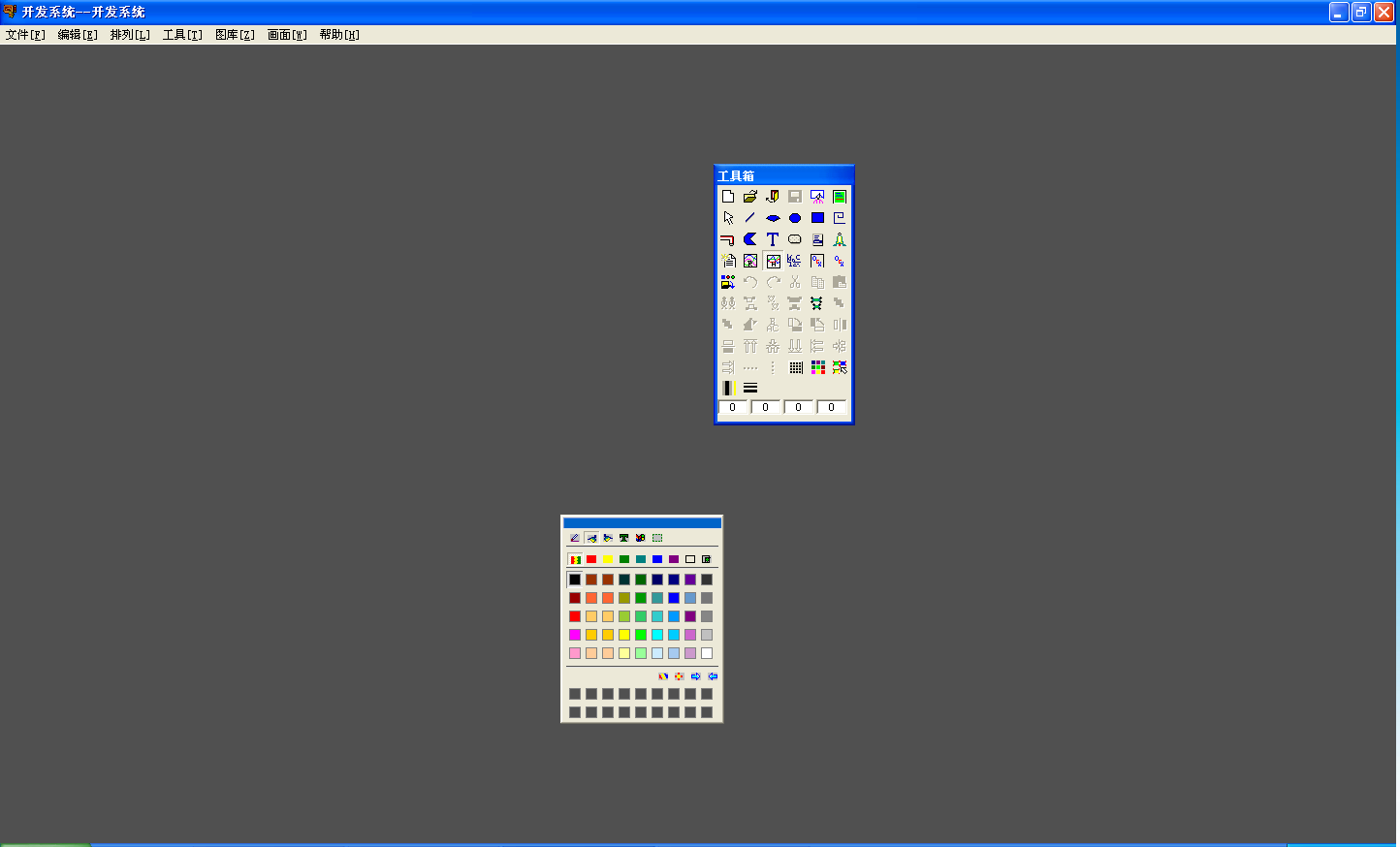Select the straight line drawing tool
This screenshot has height=847, width=1400.
tap(750, 218)
